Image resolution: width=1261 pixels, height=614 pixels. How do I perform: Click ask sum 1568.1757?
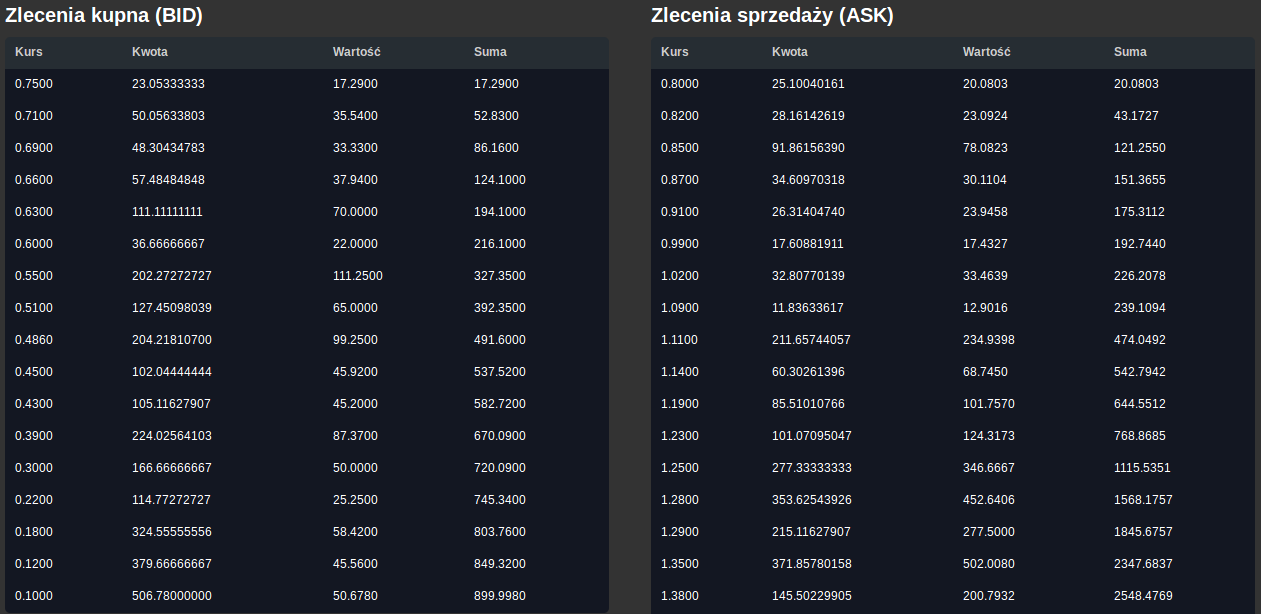(1143, 500)
